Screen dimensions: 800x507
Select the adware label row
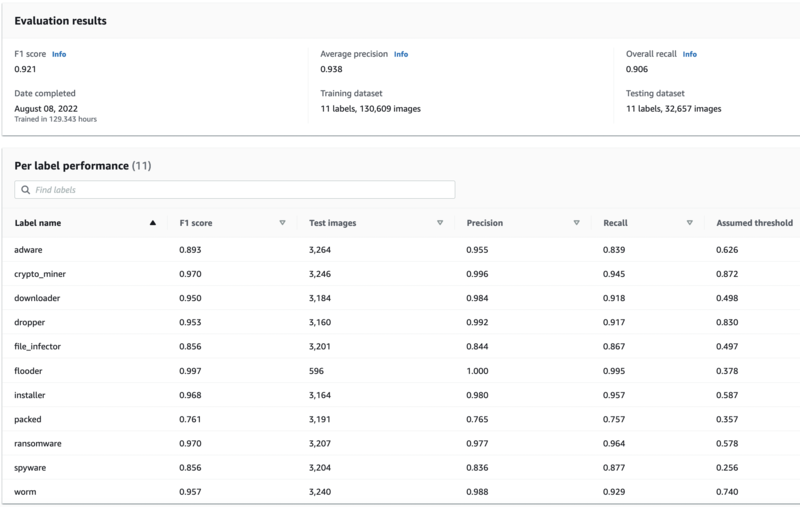(x=401, y=250)
